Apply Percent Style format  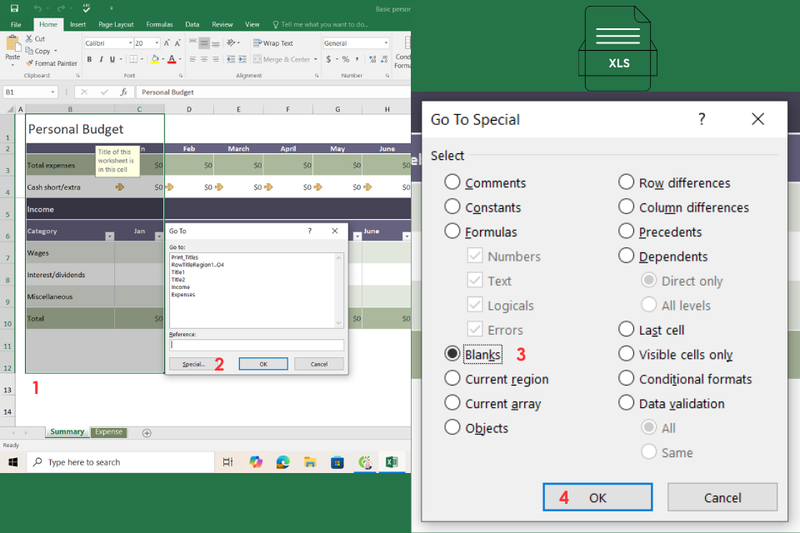click(345, 60)
